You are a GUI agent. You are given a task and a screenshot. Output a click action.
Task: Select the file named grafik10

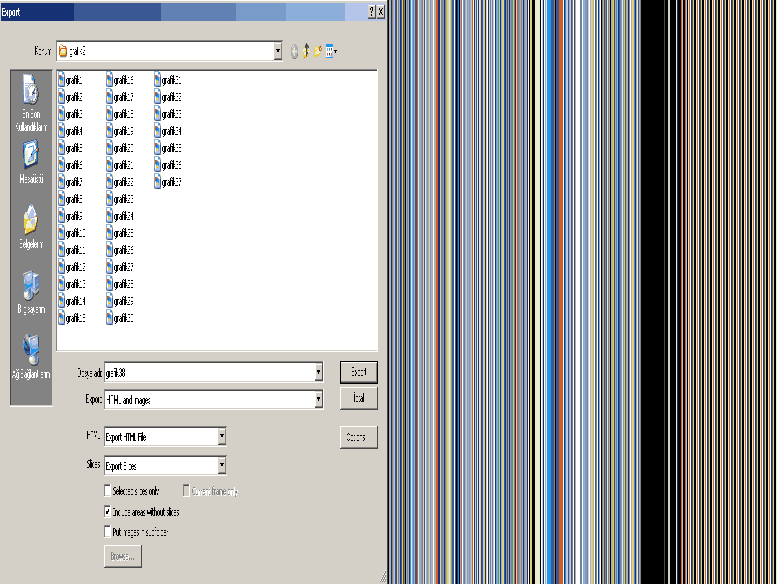pyautogui.click(x=72, y=233)
